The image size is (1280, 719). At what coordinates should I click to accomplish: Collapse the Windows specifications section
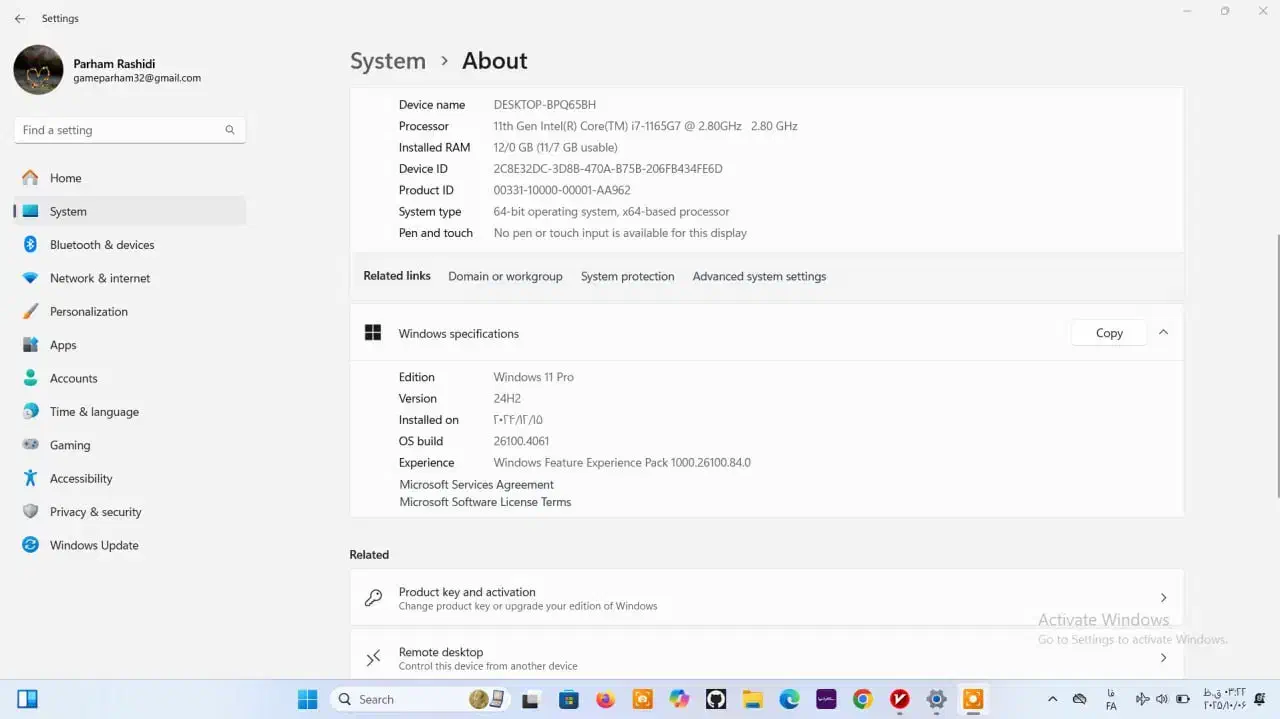coord(1163,333)
